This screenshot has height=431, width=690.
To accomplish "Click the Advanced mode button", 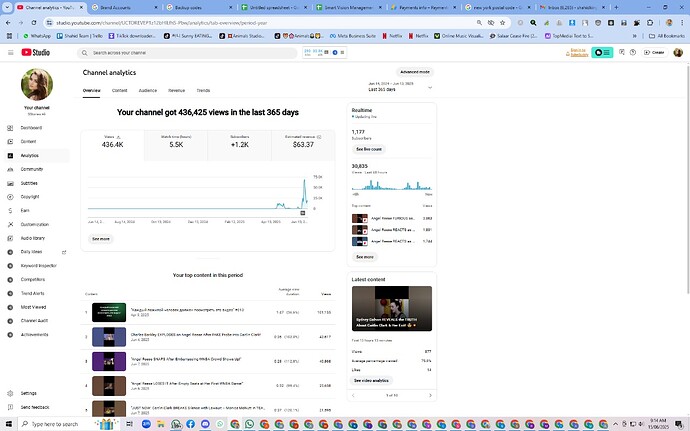I will 415,72.
